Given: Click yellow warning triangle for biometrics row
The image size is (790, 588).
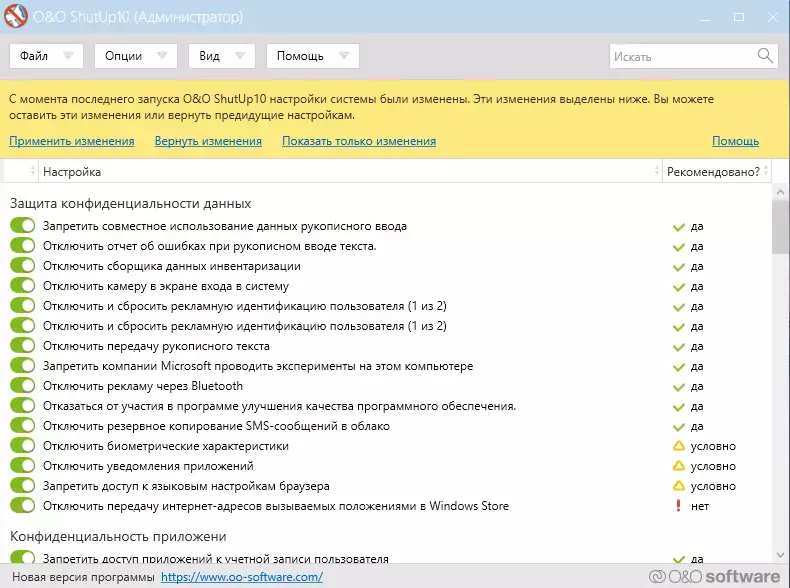Looking at the screenshot, I should (679, 446).
